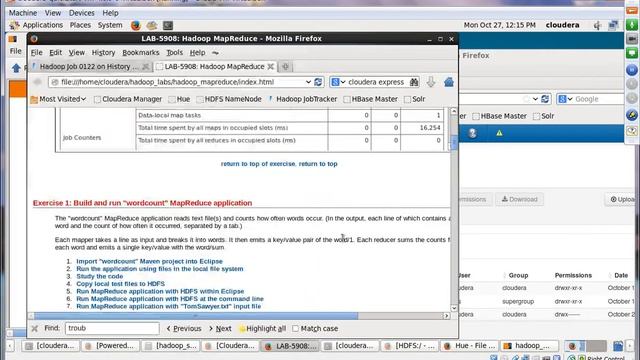Open the Study the code link
640x360 pixels.
(x=100, y=276)
